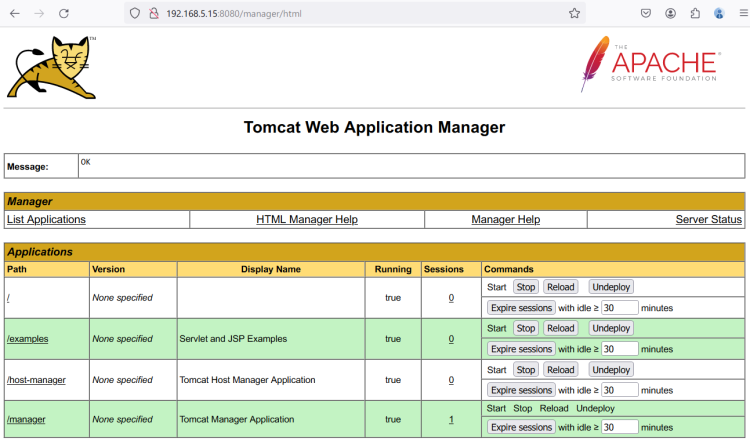Screen dimensions: 750x445
Task: Stop the root / application
Action: tap(526, 287)
